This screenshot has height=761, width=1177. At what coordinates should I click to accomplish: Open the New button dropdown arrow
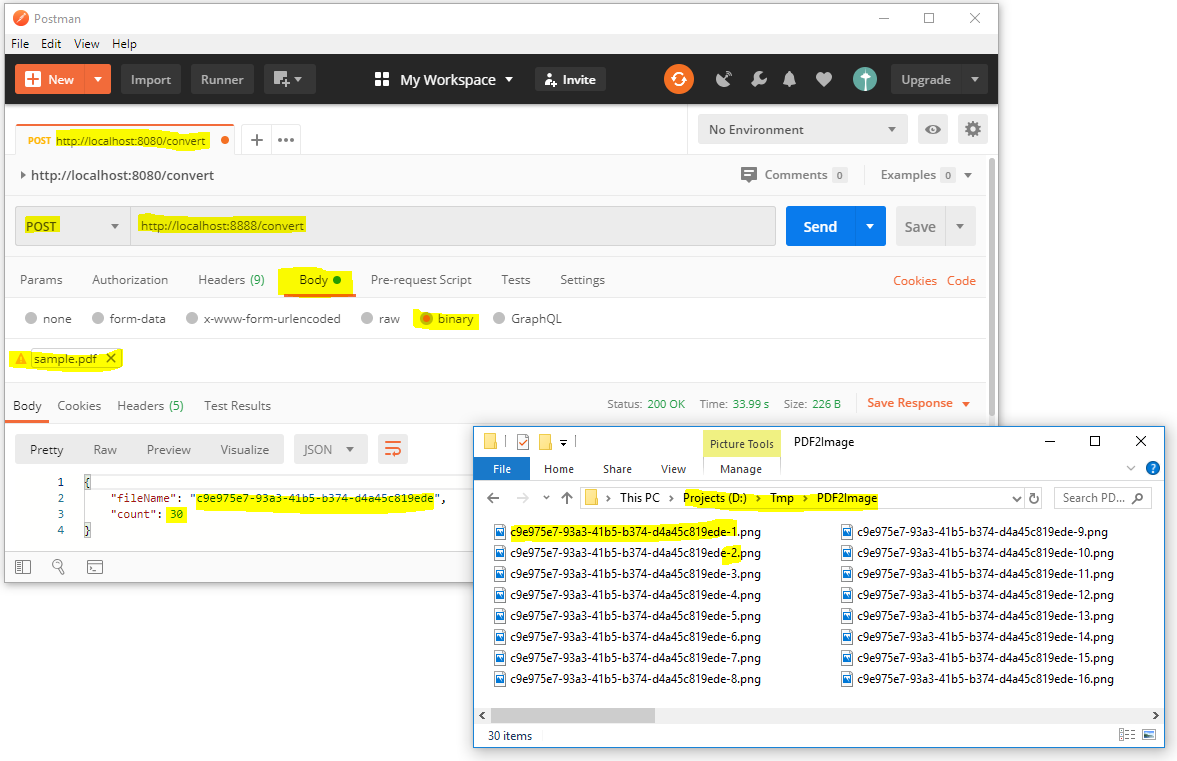click(98, 79)
